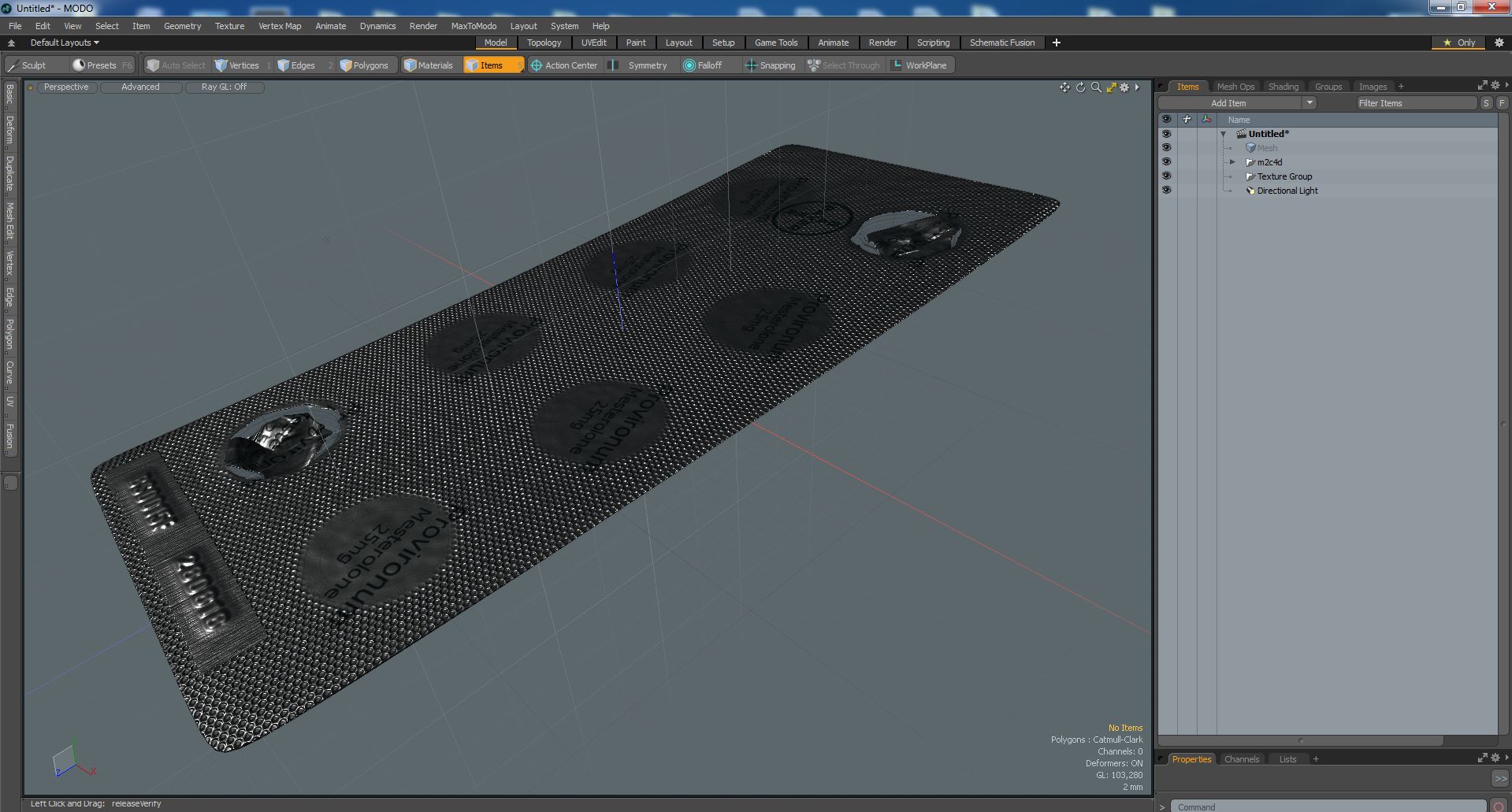Screen dimensions: 1512x812
Task: Open the Add Item dropdown arrow
Action: pyautogui.click(x=1310, y=103)
